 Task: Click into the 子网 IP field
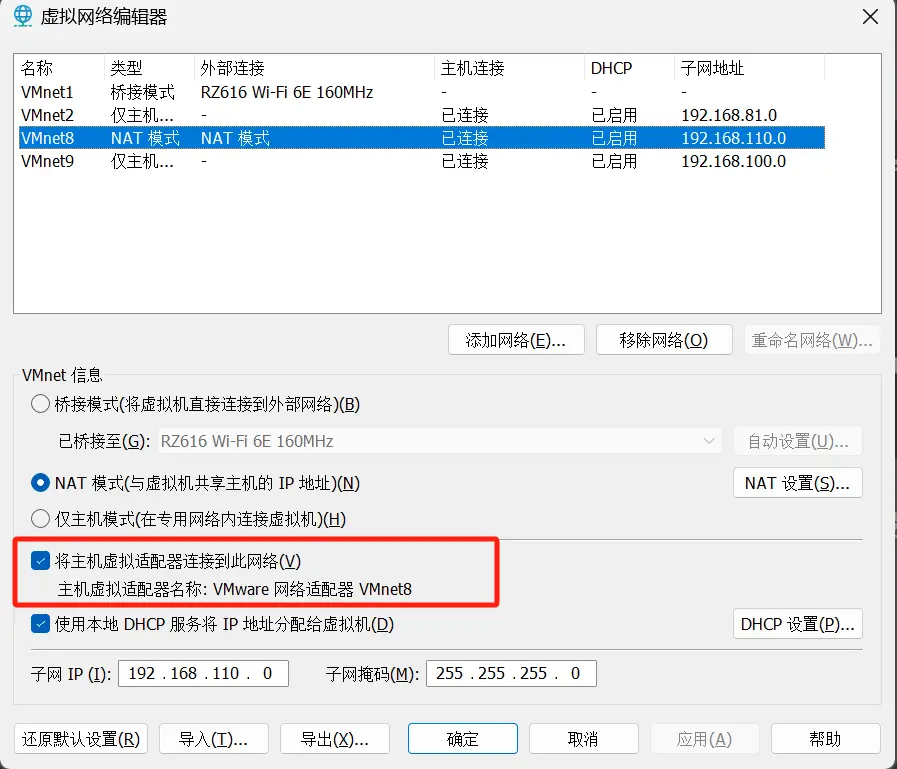[203, 673]
